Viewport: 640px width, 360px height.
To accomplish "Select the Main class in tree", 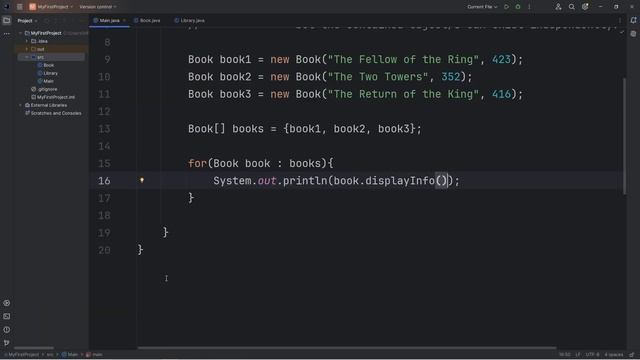I will coord(46,81).
